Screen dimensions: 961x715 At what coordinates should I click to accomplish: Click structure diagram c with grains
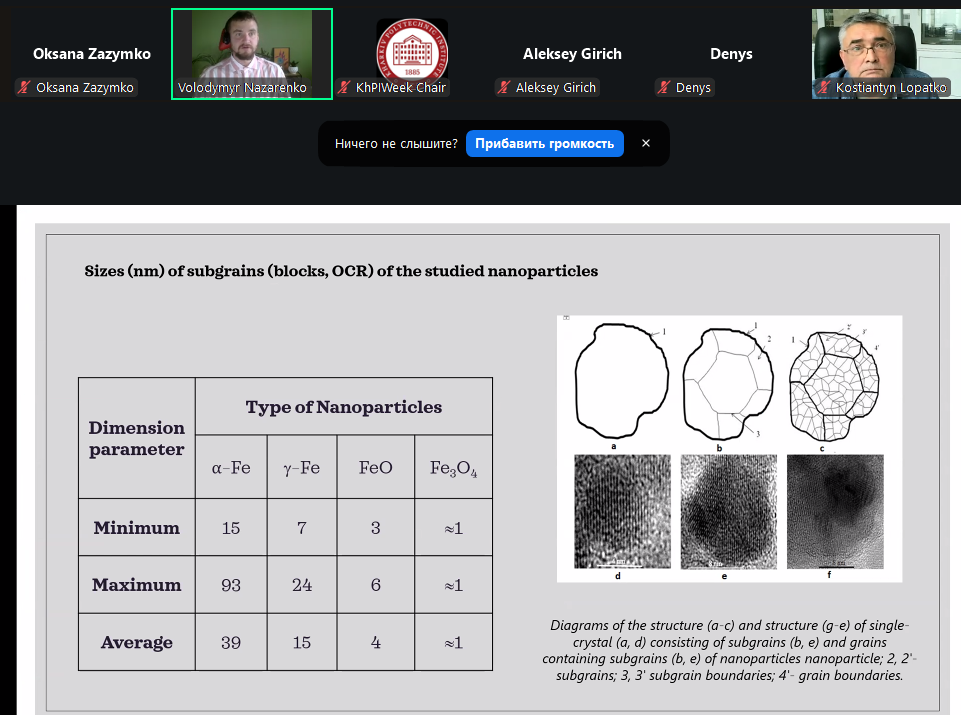(834, 386)
